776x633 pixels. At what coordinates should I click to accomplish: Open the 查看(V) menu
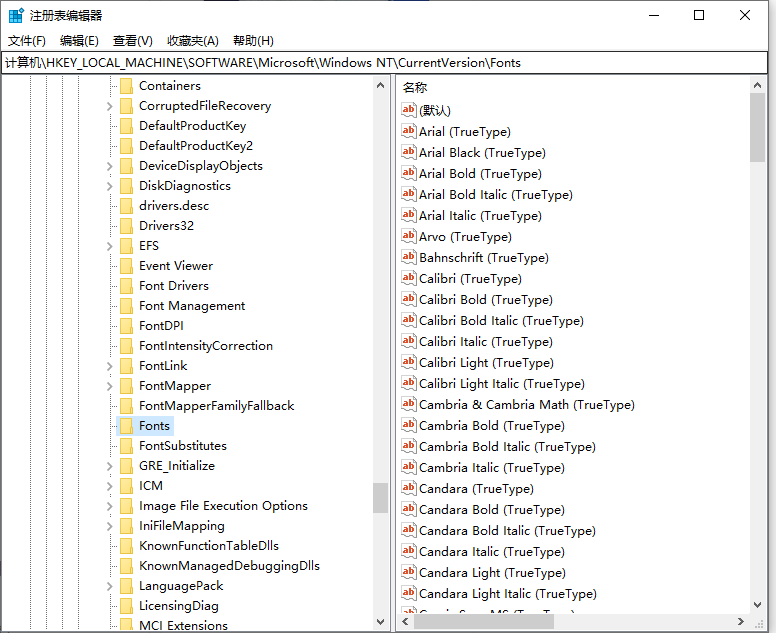pyautogui.click(x=133, y=41)
